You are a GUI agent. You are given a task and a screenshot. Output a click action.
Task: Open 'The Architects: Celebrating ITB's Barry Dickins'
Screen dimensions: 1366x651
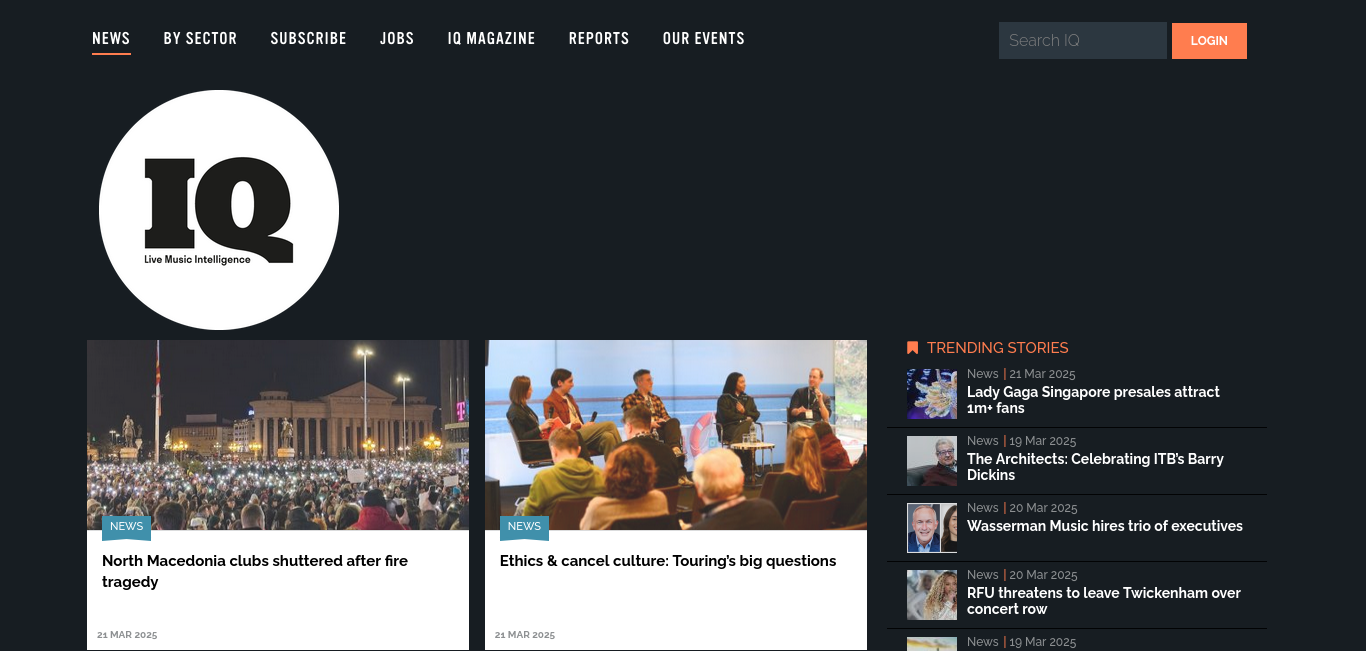(x=1095, y=467)
